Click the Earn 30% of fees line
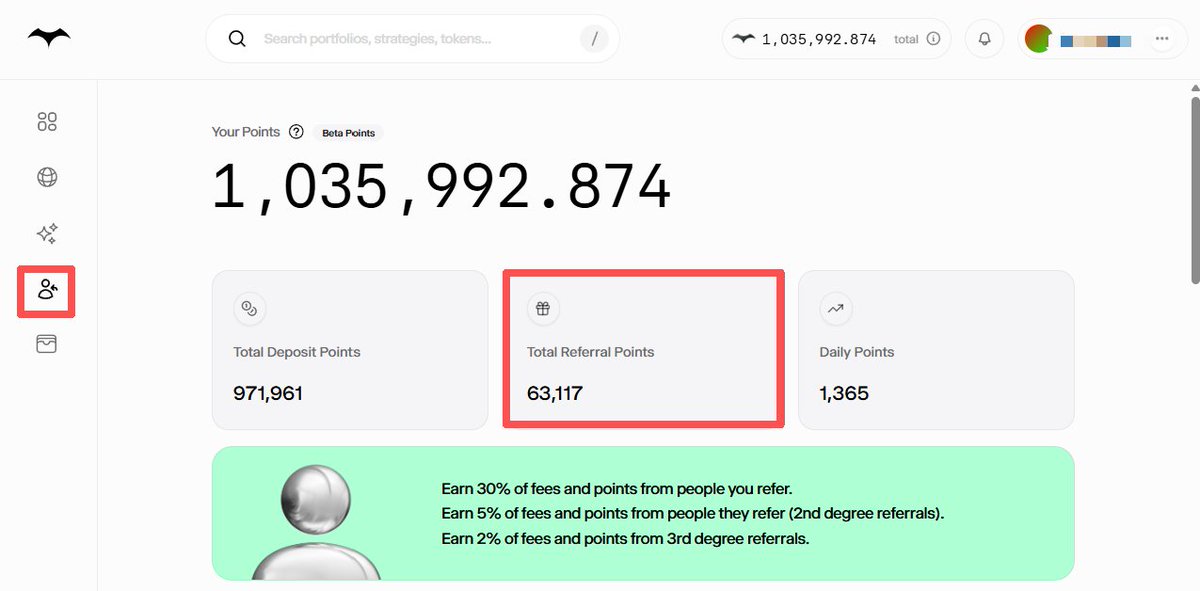This screenshot has width=1200, height=591. (x=617, y=489)
